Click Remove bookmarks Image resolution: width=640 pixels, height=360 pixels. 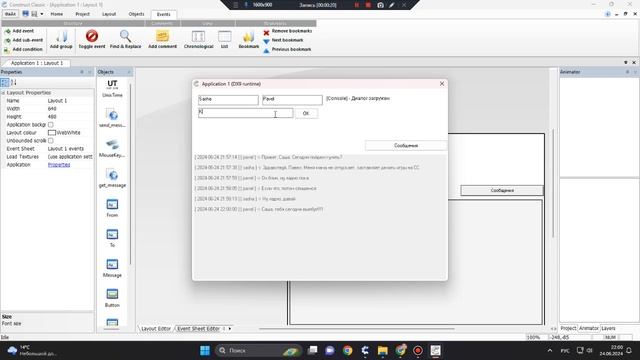pyautogui.click(x=287, y=31)
